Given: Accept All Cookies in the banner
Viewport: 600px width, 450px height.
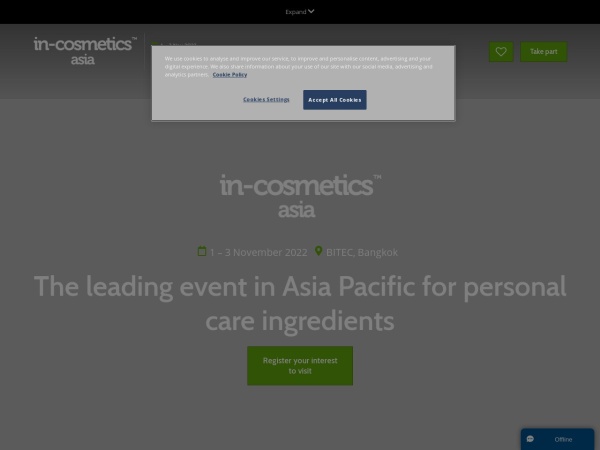Looking at the screenshot, I should 334,100.
